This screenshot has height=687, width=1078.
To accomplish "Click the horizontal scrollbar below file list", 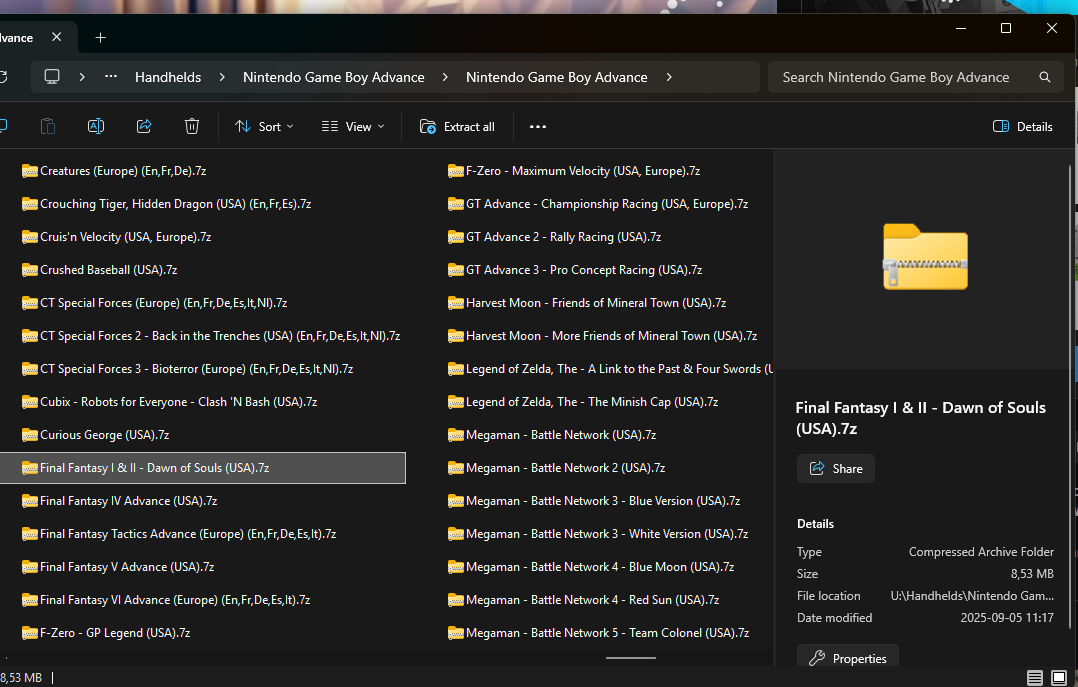I will (x=630, y=658).
